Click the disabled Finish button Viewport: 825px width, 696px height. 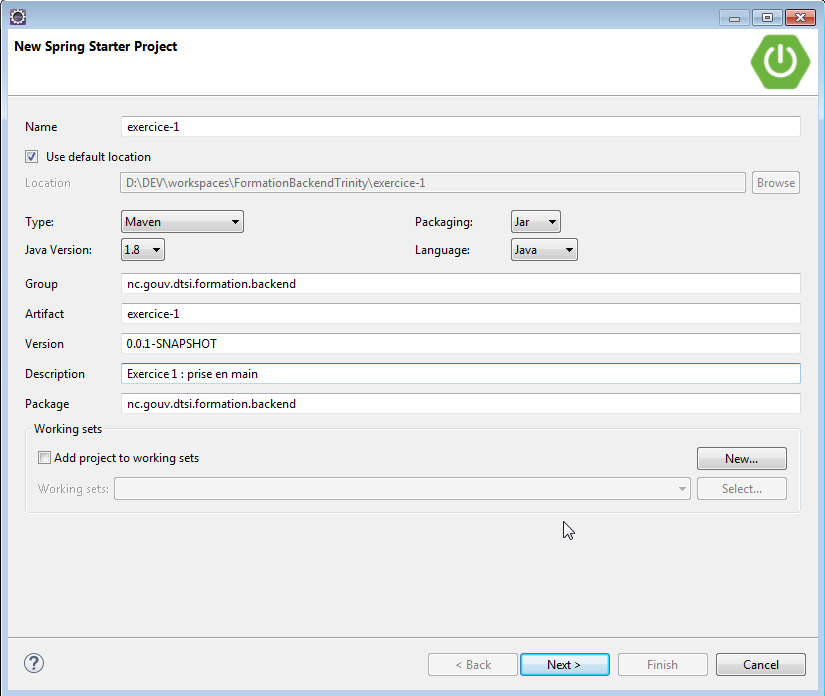tap(662, 664)
